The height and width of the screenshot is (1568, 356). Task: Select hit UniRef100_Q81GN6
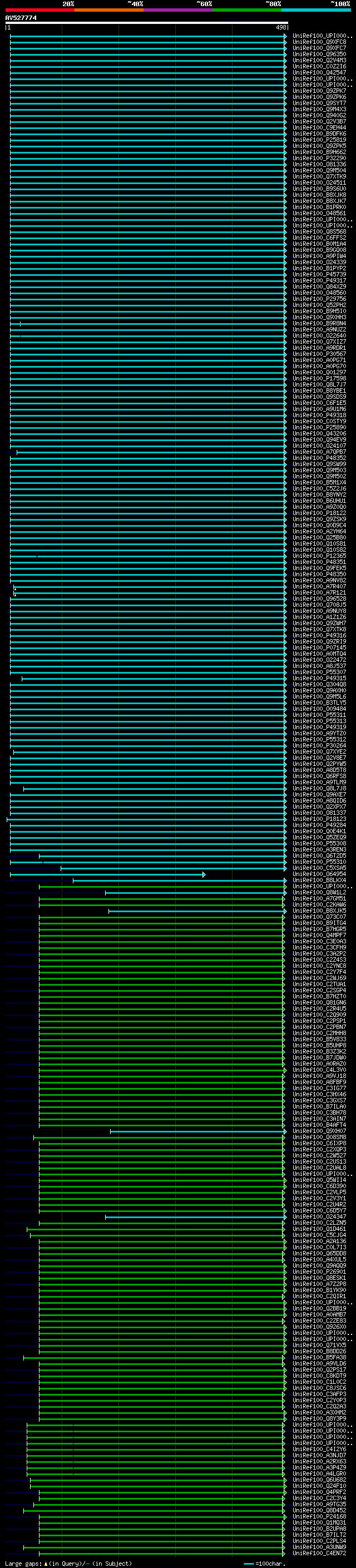pyautogui.click(x=319, y=1002)
